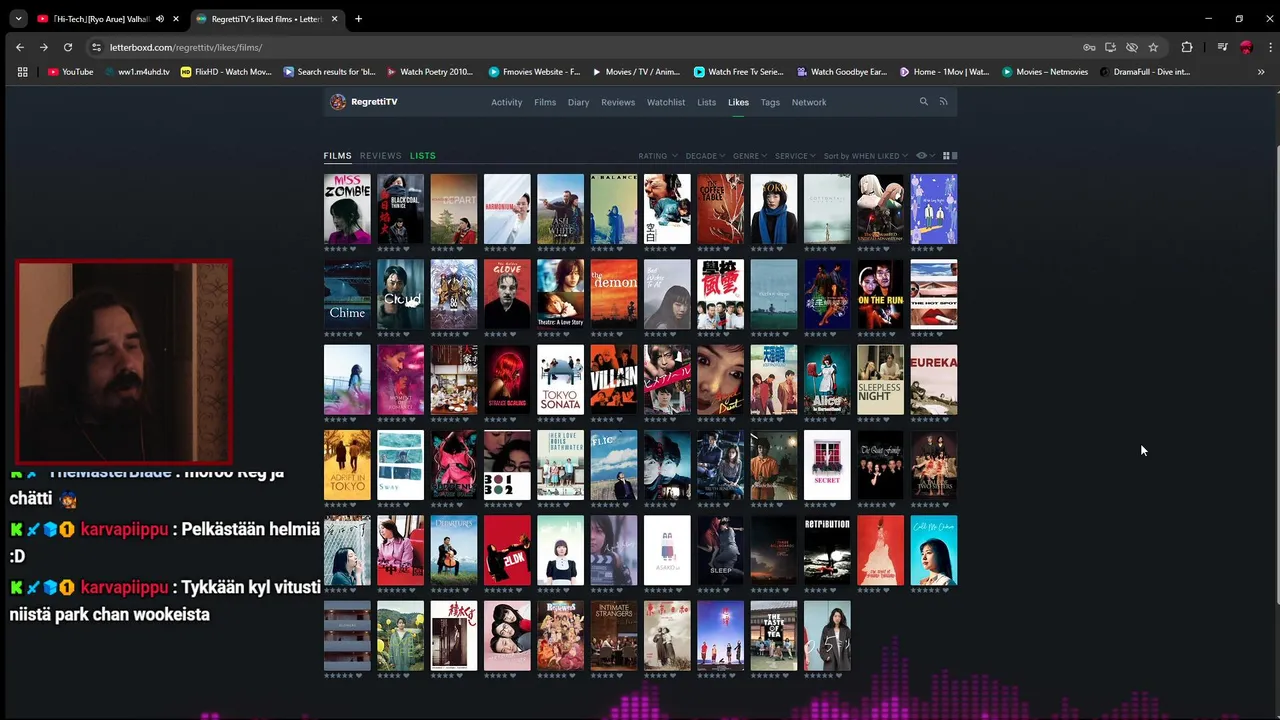Click the browser forward arrow
The image size is (1280, 720).
pyautogui.click(x=44, y=47)
